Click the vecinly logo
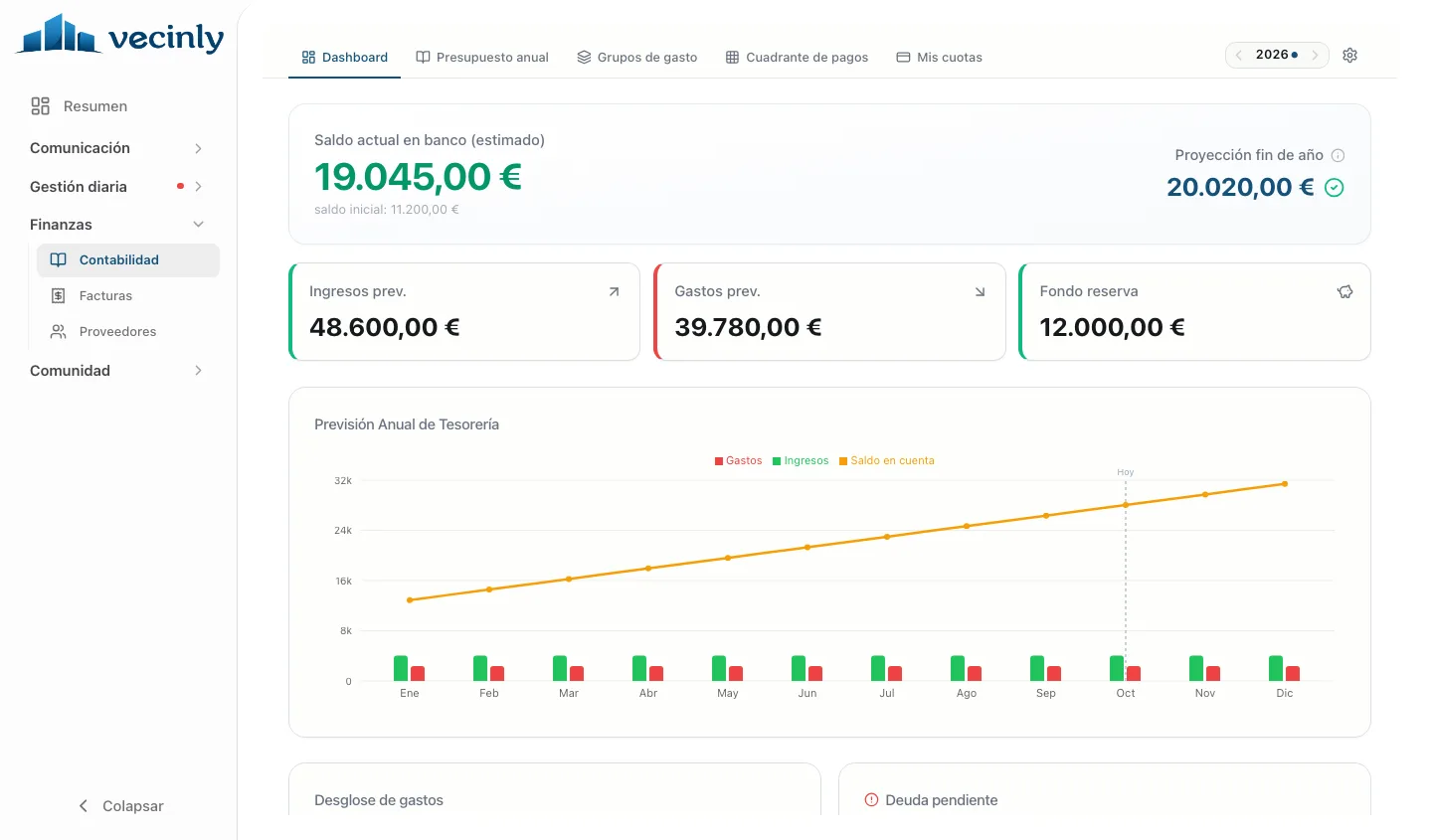 (120, 35)
